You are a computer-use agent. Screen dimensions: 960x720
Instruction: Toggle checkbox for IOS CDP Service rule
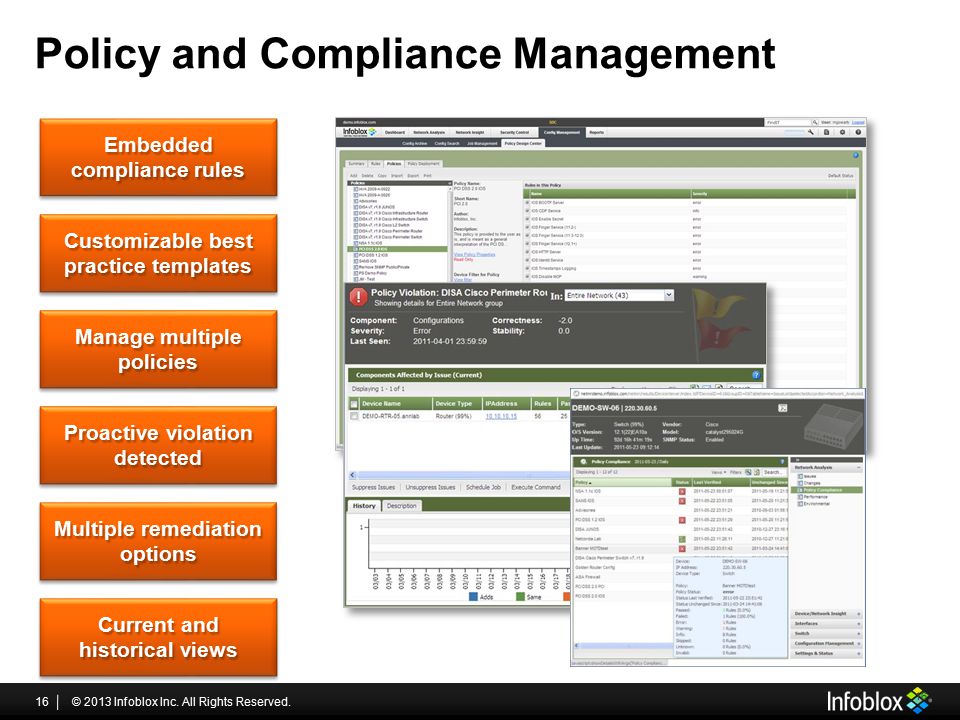tap(527, 211)
